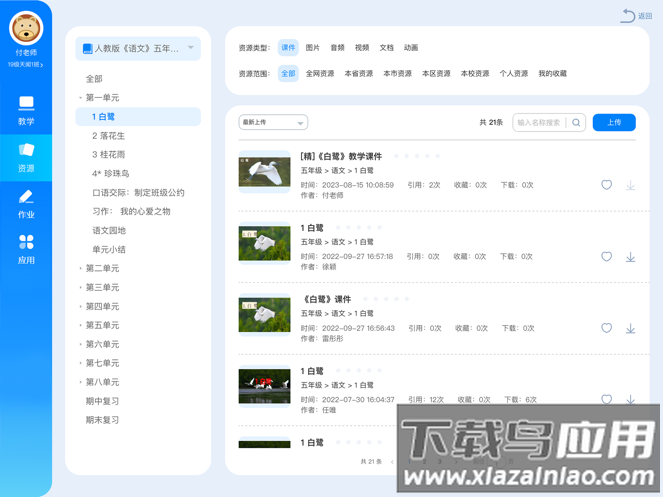This screenshot has width=663, height=497.
Task: Open the 应用 apps section
Action: (x=26, y=249)
